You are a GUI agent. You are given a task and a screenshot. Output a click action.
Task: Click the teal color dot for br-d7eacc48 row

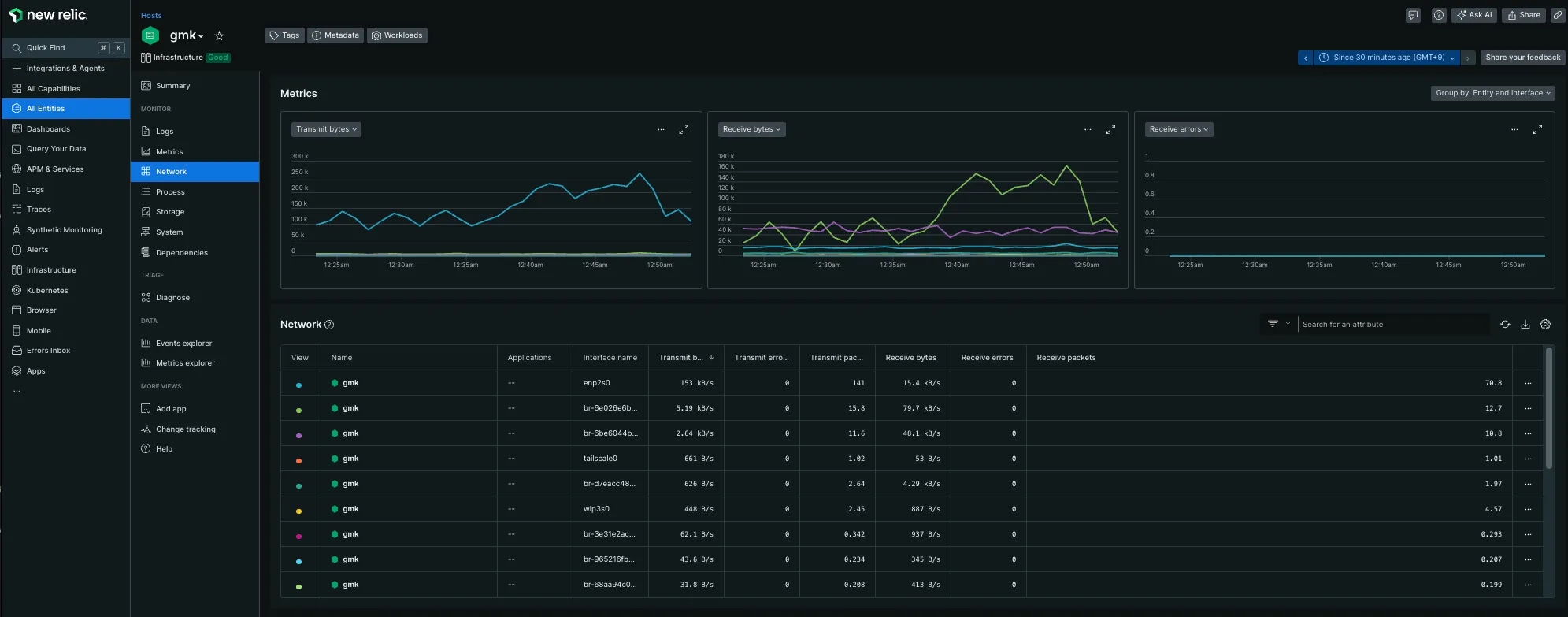pos(298,485)
